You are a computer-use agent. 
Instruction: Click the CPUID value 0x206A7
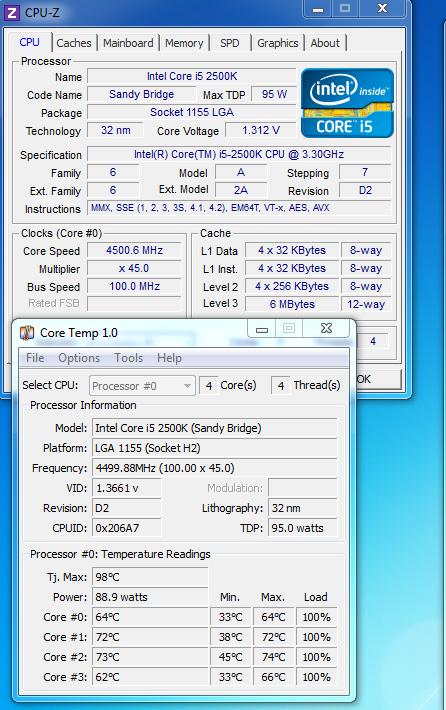click(127, 528)
